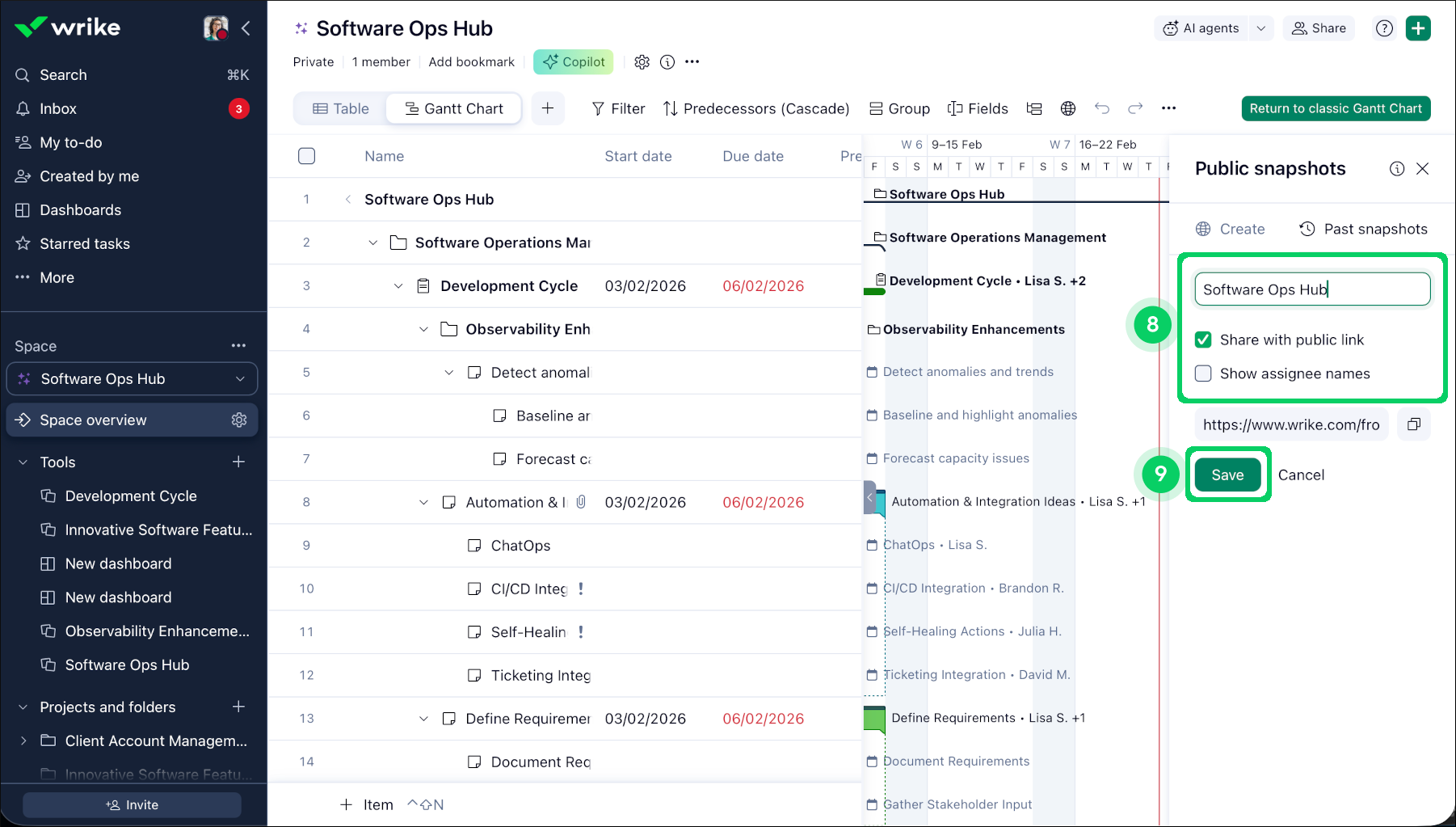The image size is (1456, 827).
Task: Switch to the Table view tab
Action: (x=341, y=108)
